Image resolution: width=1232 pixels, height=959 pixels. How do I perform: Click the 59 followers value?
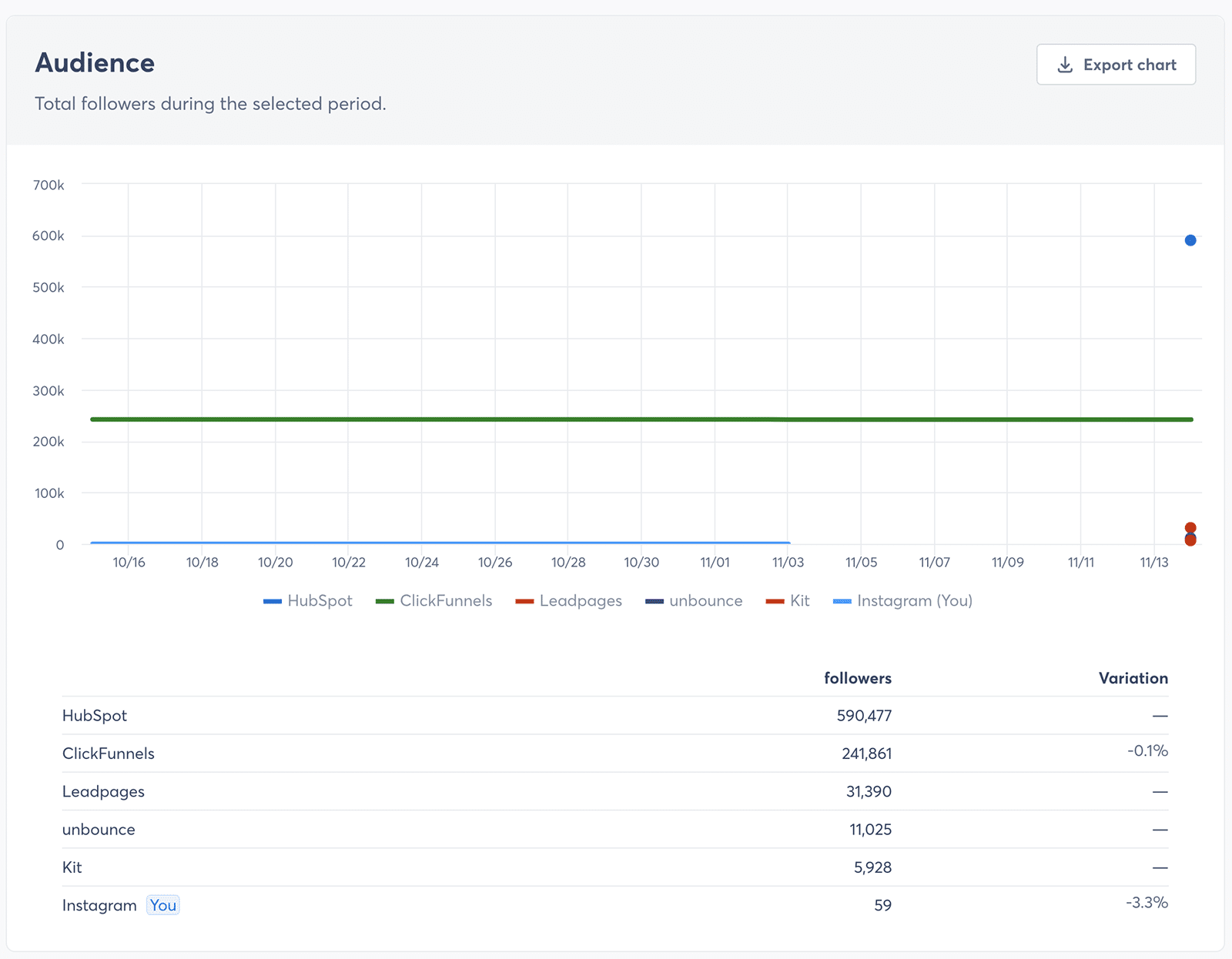click(x=882, y=905)
